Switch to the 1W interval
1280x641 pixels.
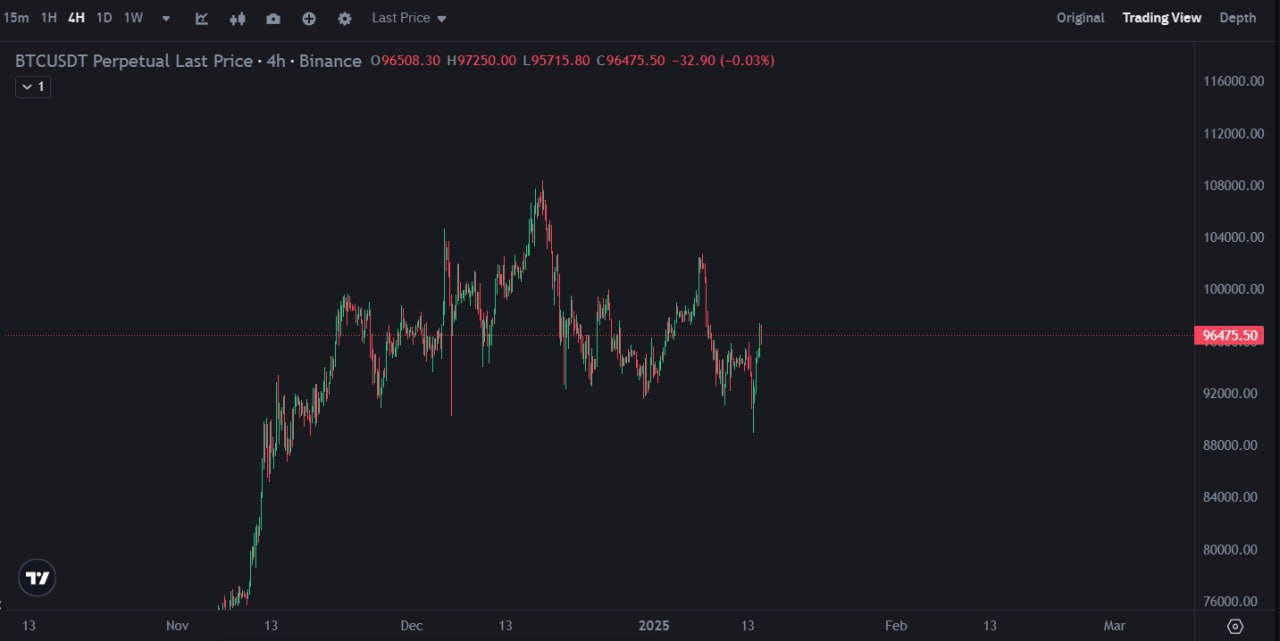(133, 17)
